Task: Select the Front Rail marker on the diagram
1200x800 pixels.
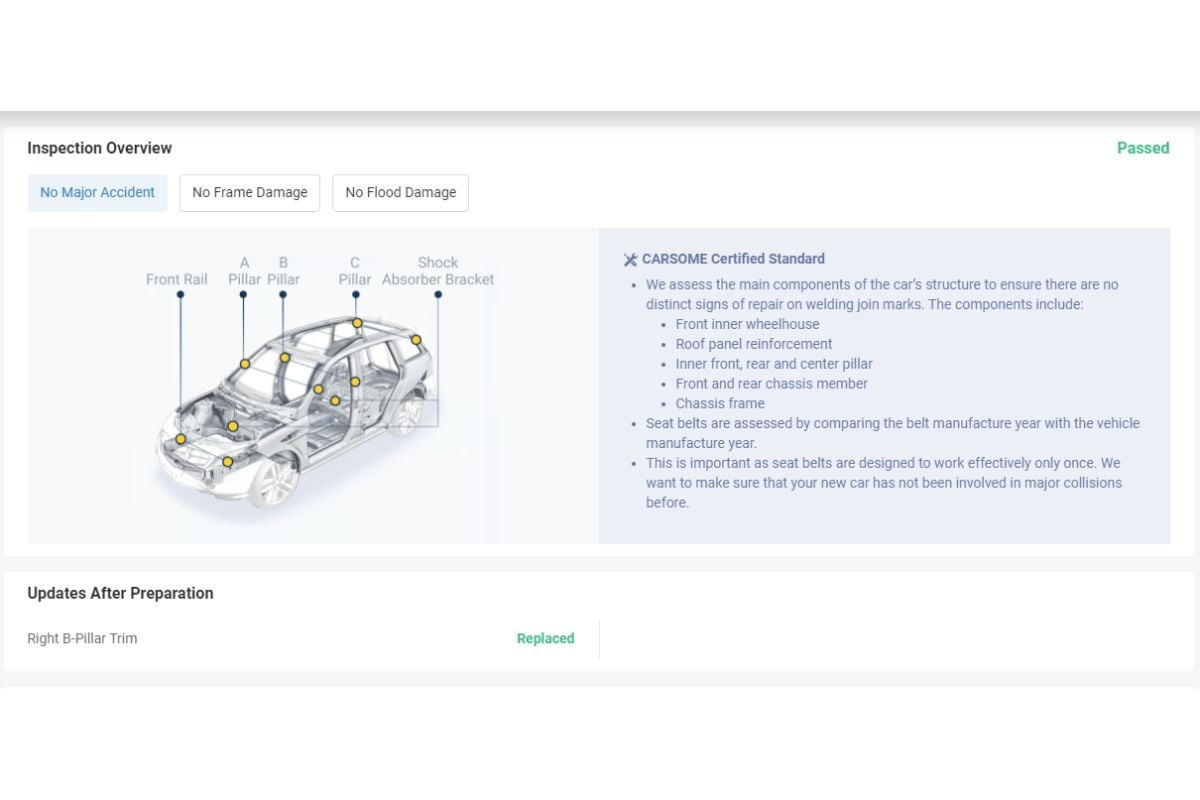Action: pos(181,441)
